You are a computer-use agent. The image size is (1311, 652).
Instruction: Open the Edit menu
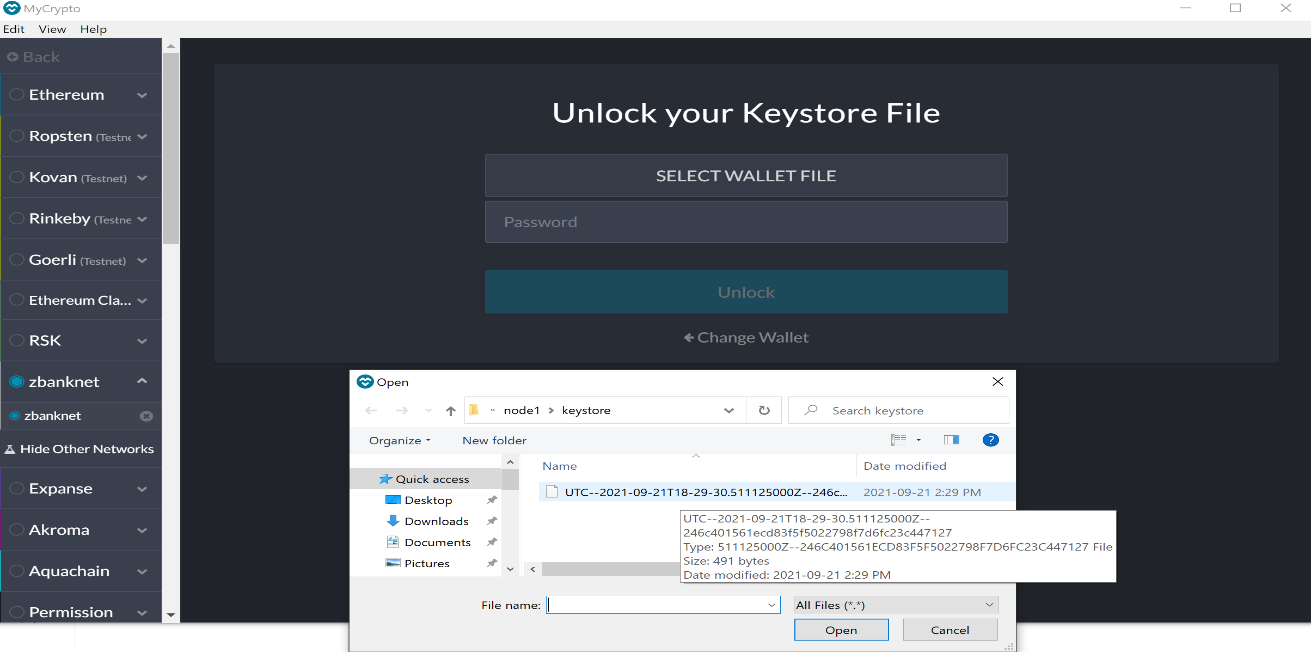[13, 29]
